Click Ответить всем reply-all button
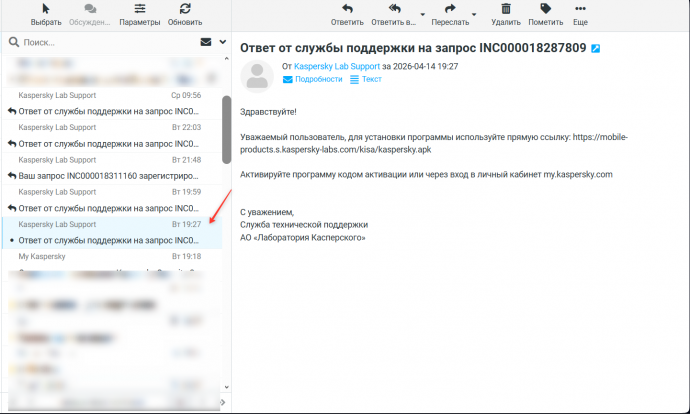Viewport: 690px width, 414px height. 393,14
